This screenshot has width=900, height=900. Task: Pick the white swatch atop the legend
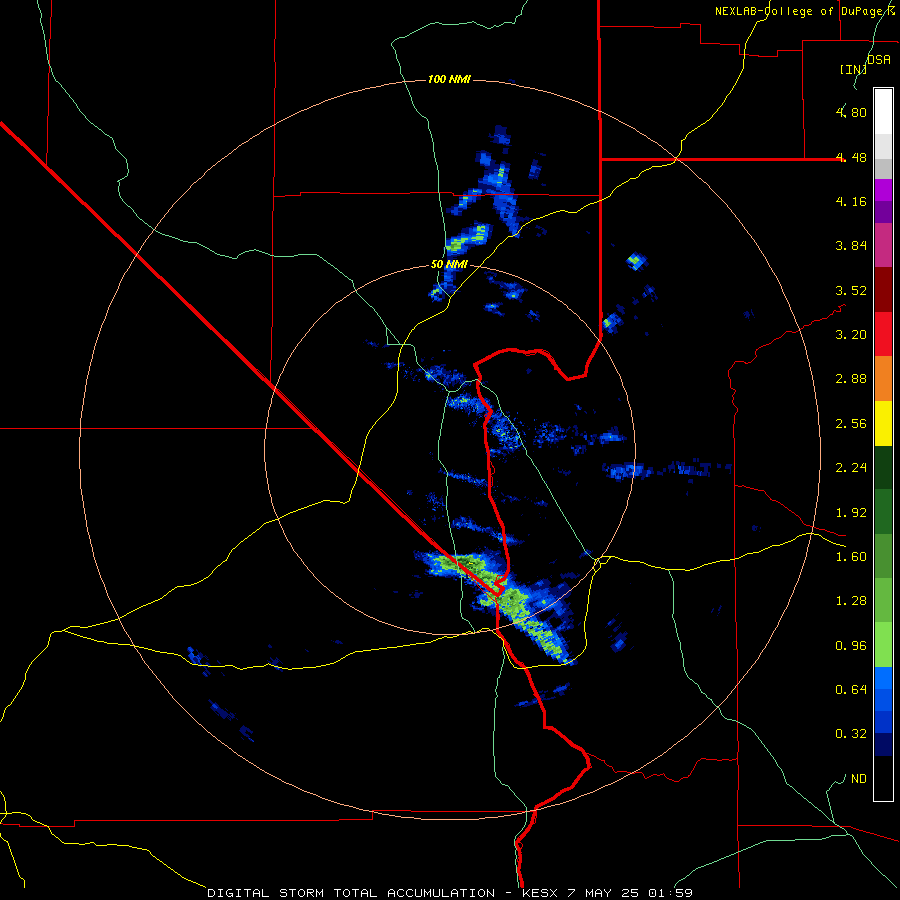(x=883, y=111)
